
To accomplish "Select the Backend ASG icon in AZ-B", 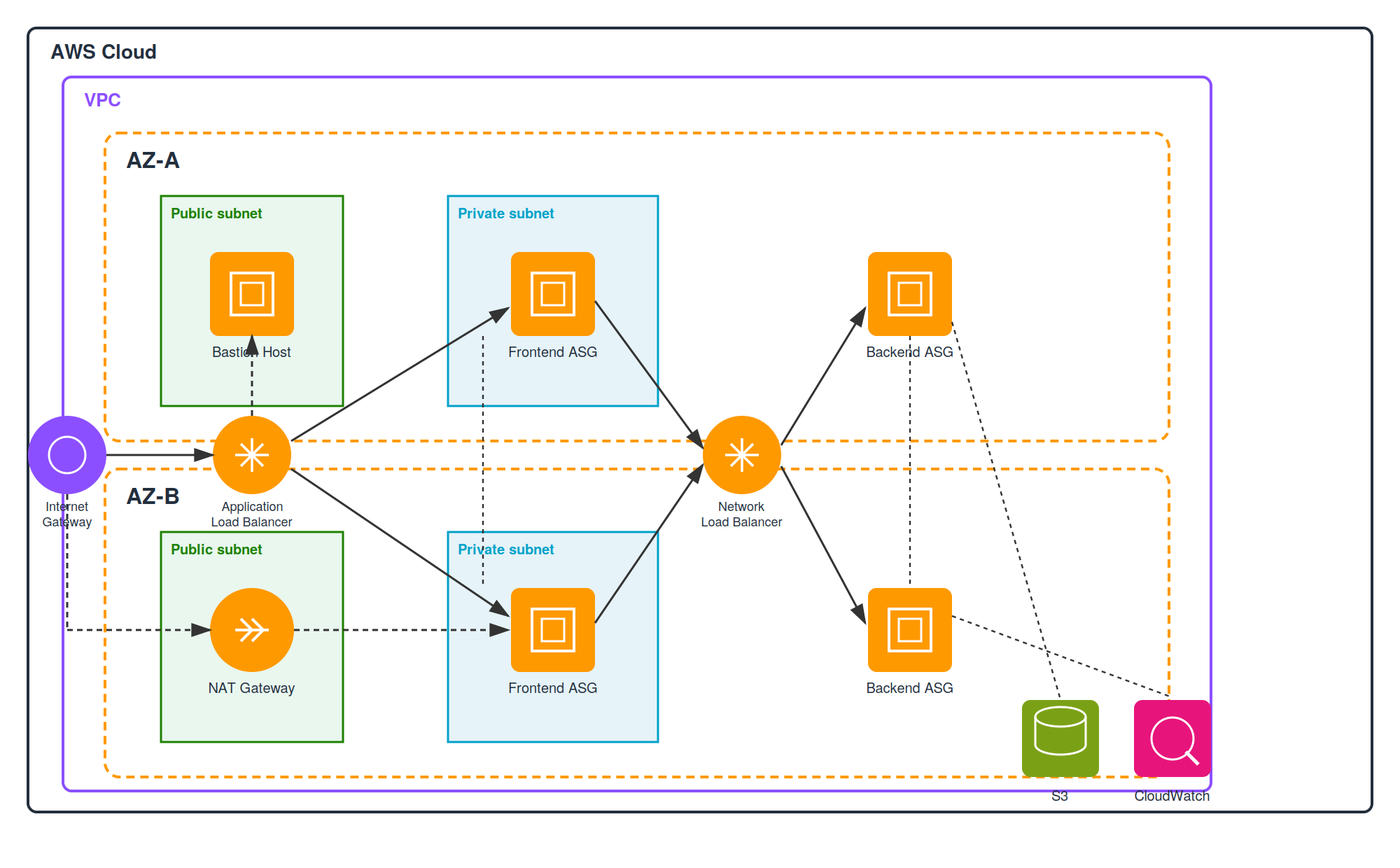I will [x=910, y=630].
